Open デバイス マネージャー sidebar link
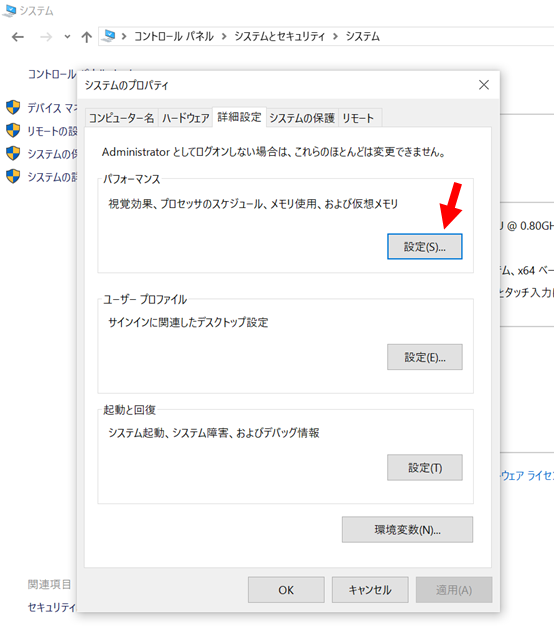Screen dimensions: 554x632 point(52,108)
